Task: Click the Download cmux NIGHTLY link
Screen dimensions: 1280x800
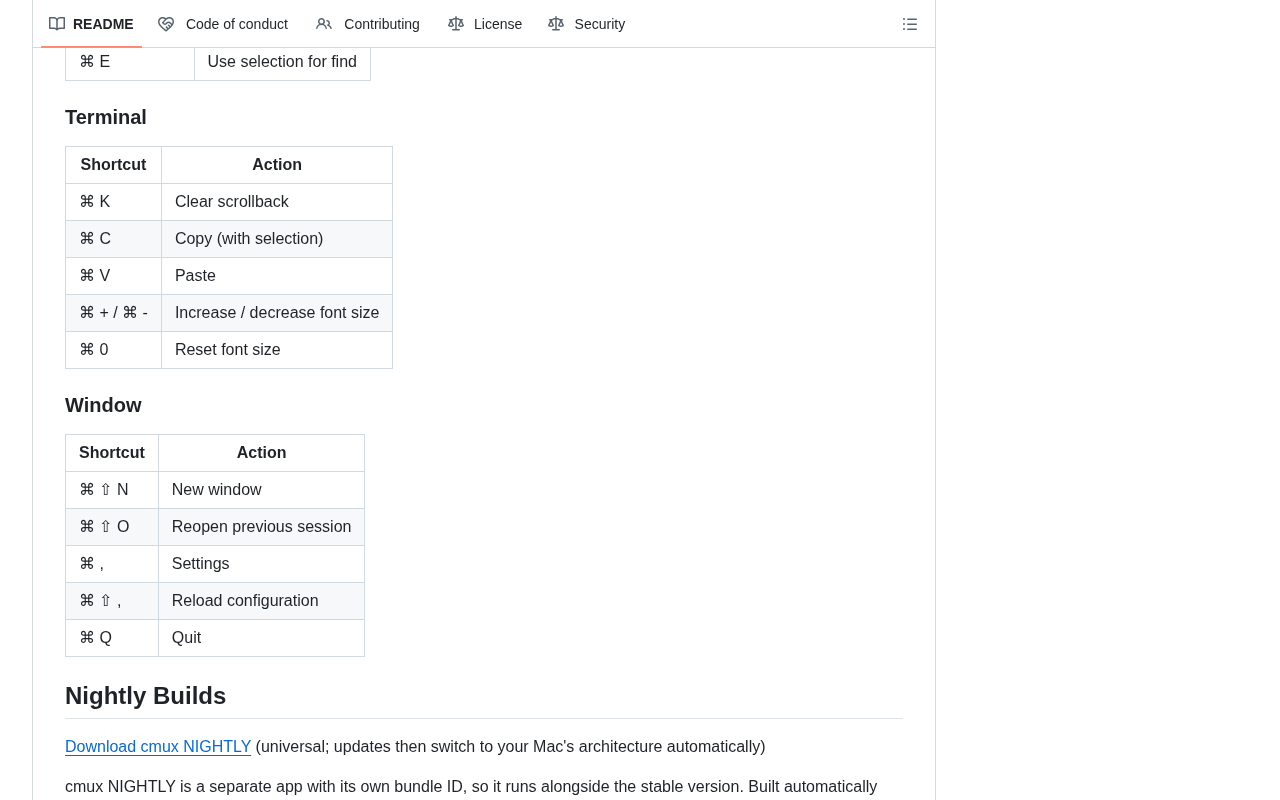Action: [158, 747]
